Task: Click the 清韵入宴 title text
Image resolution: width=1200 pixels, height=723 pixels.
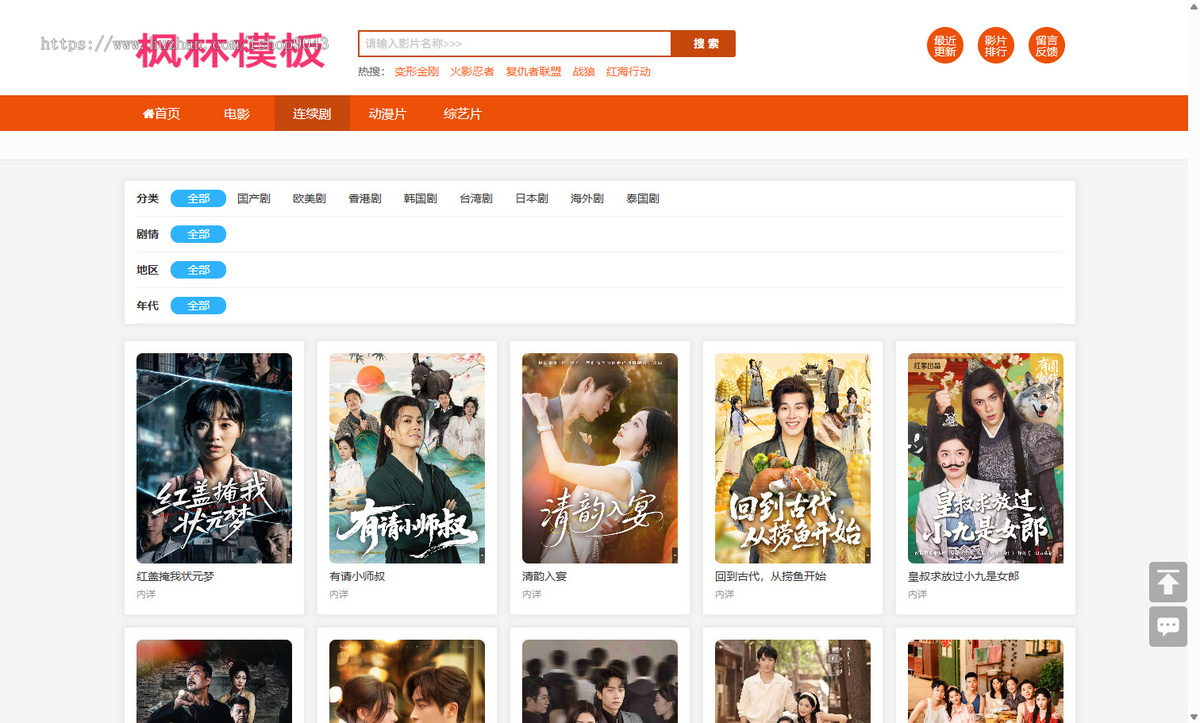Action: [545, 577]
